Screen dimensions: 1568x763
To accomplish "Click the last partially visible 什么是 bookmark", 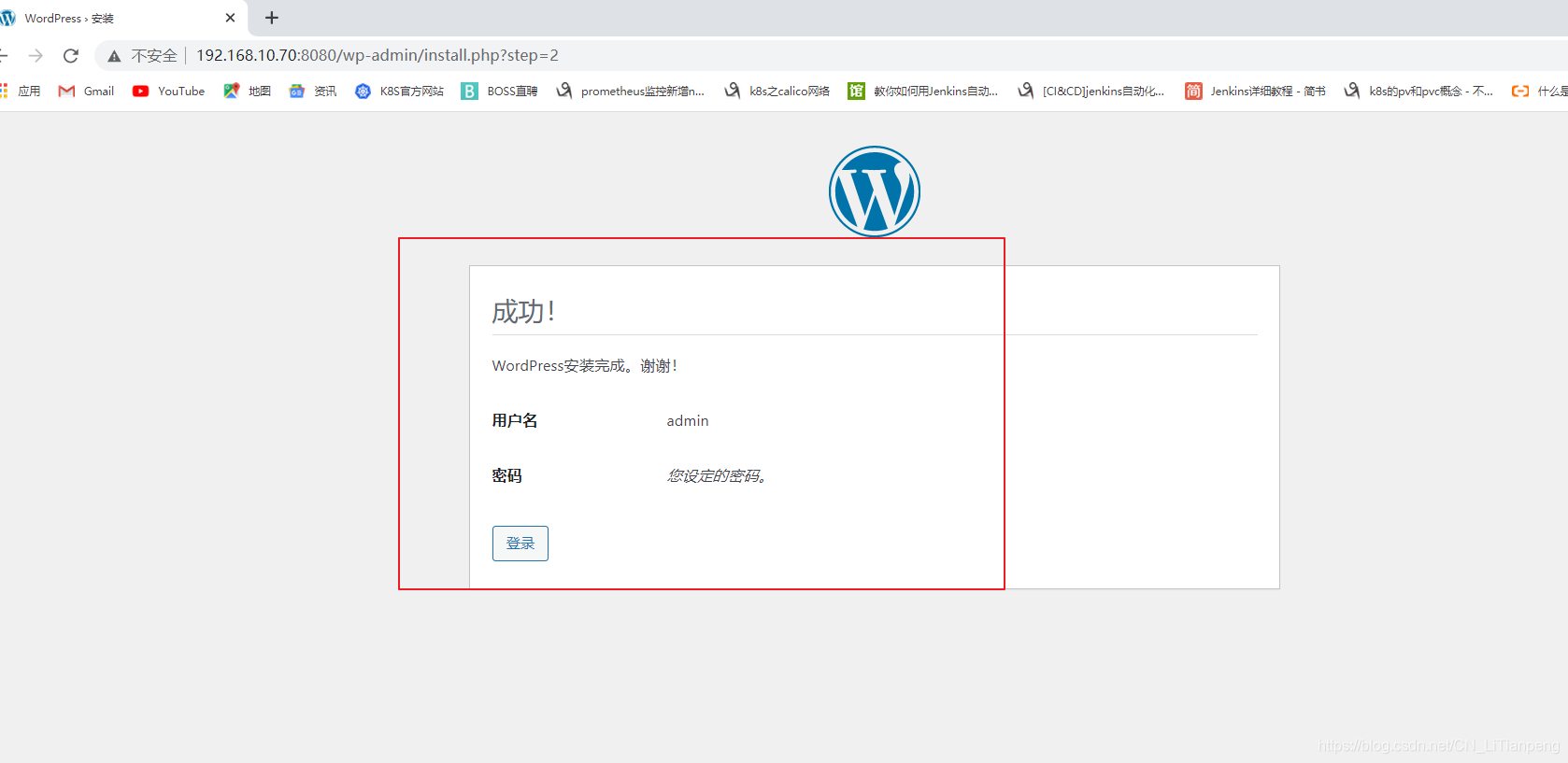I will (1540, 92).
